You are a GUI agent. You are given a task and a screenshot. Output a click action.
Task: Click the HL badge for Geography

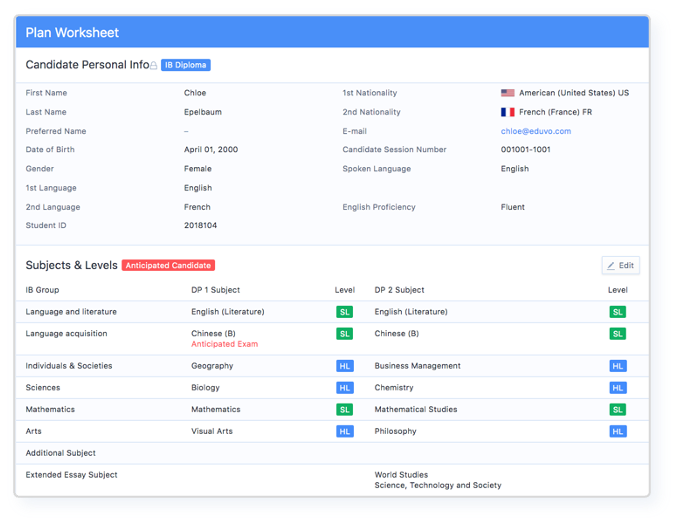point(345,366)
